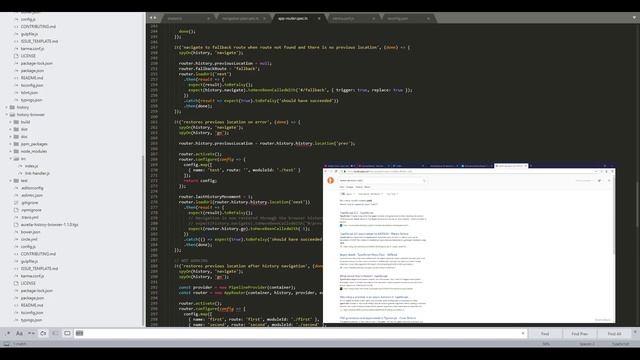The height and width of the screenshot is (360, 640).
Task: Click the editor minimap scrollbar
Action: tap(637, 204)
